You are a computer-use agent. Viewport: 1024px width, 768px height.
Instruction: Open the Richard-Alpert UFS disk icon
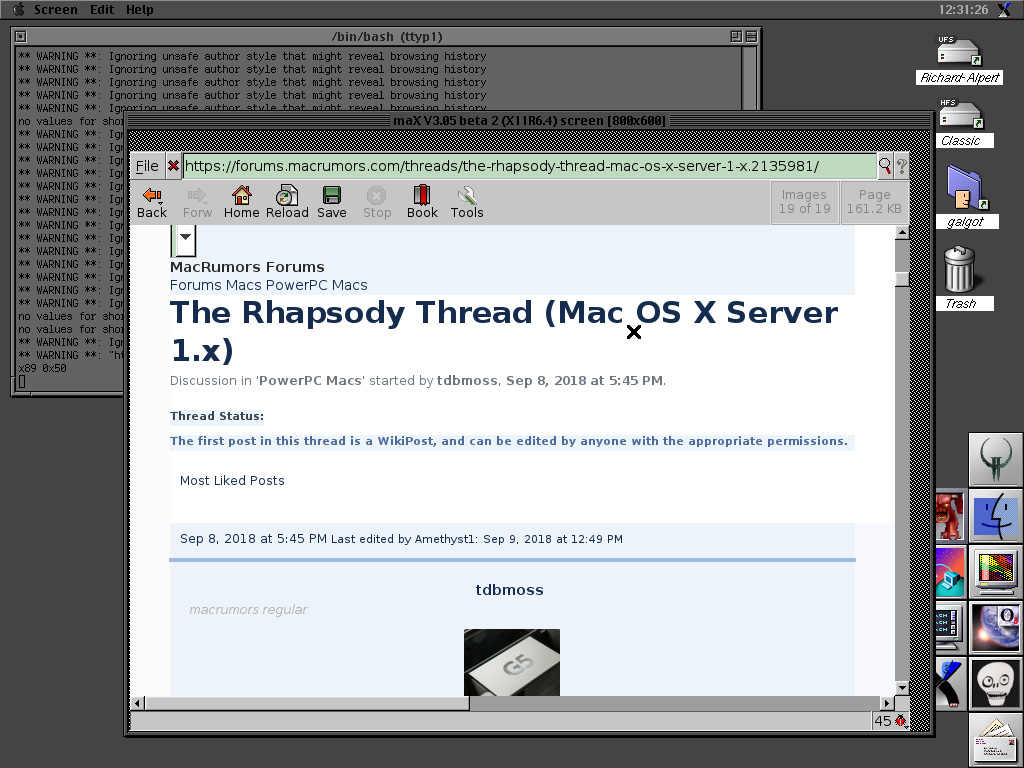click(x=959, y=59)
